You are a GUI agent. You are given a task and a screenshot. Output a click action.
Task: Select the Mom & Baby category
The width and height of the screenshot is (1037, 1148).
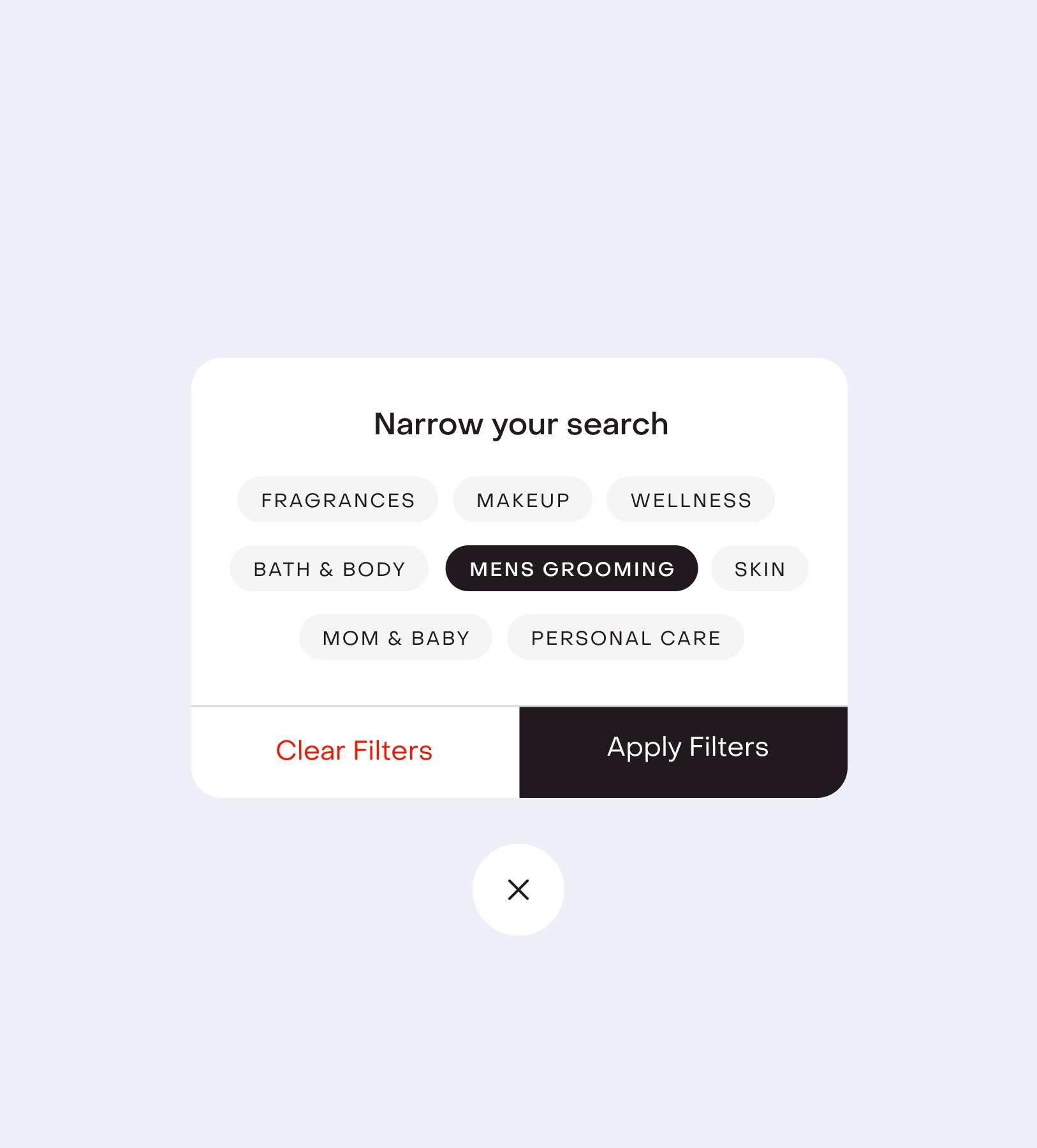point(395,638)
